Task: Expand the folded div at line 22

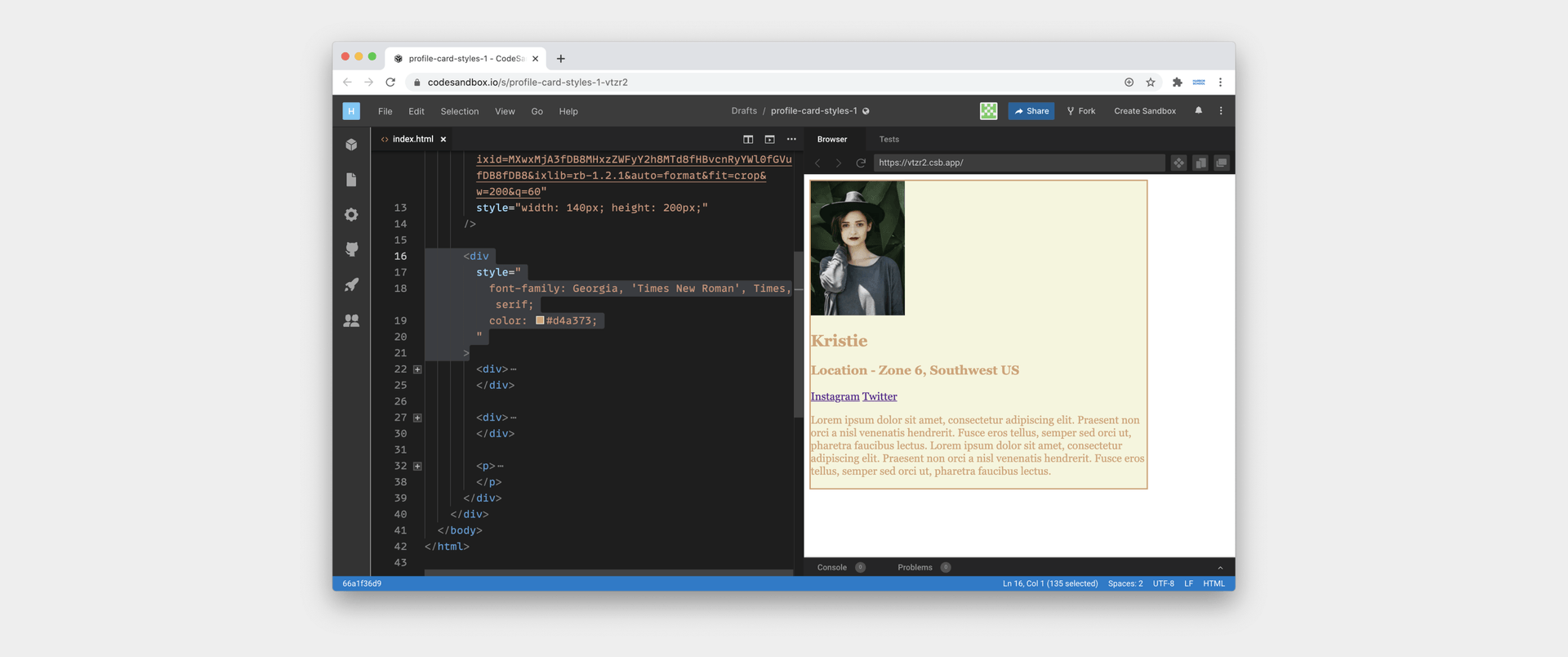Action: click(x=417, y=369)
